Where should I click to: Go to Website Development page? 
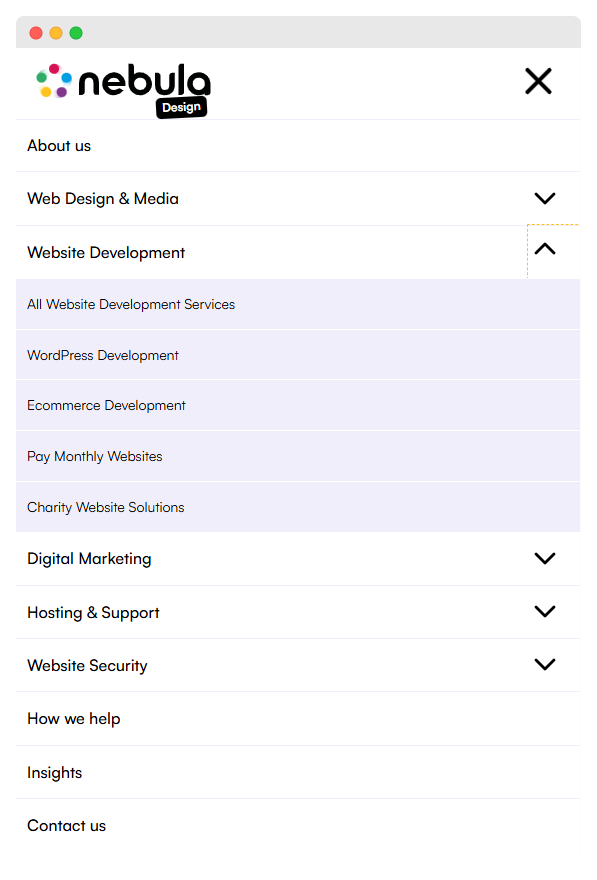(x=106, y=253)
